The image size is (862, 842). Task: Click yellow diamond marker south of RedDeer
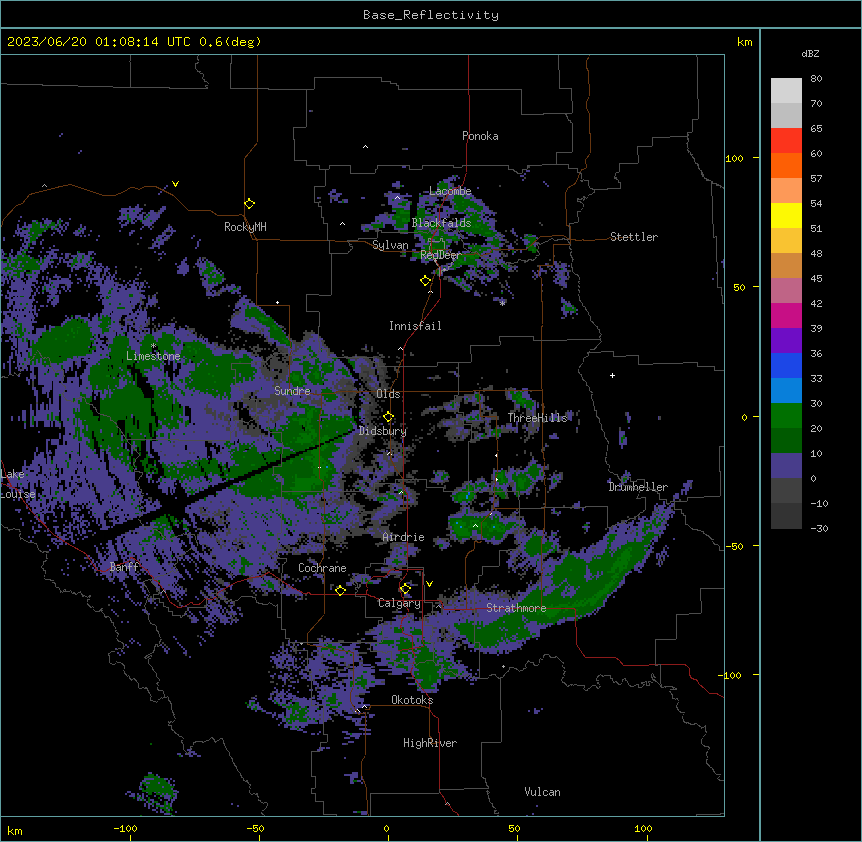coord(425,280)
